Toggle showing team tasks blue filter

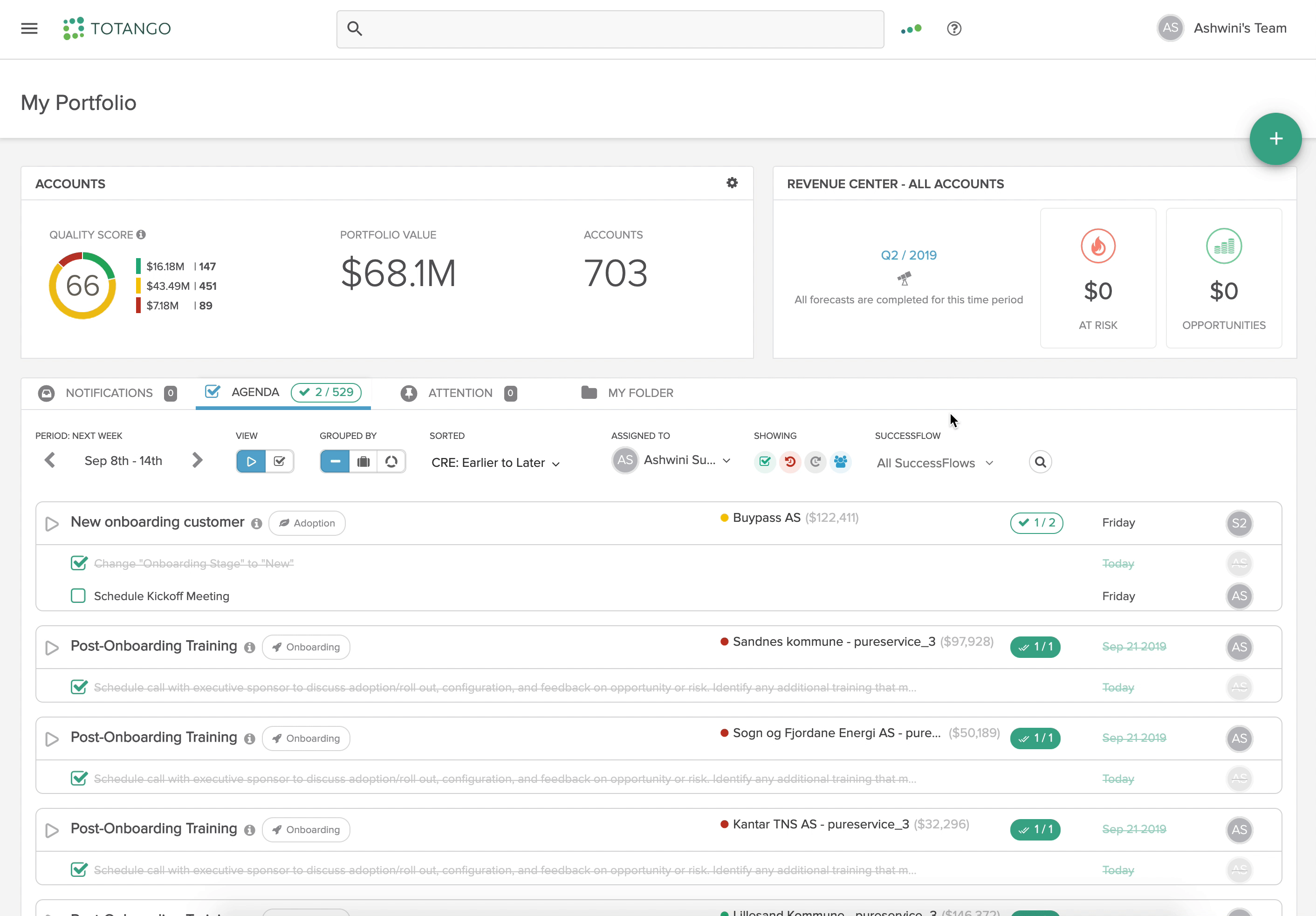click(840, 461)
